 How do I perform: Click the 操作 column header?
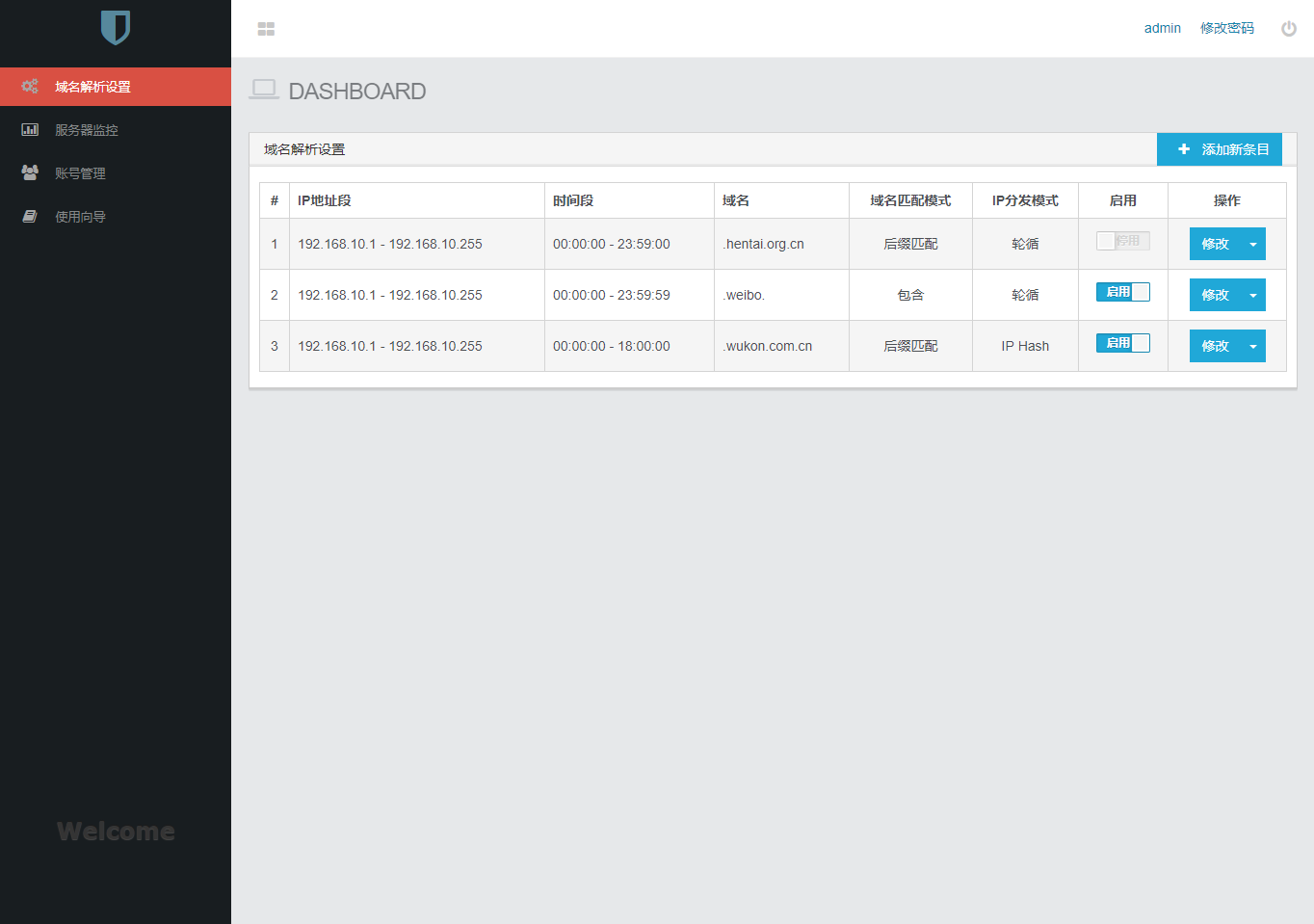pos(1226,200)
